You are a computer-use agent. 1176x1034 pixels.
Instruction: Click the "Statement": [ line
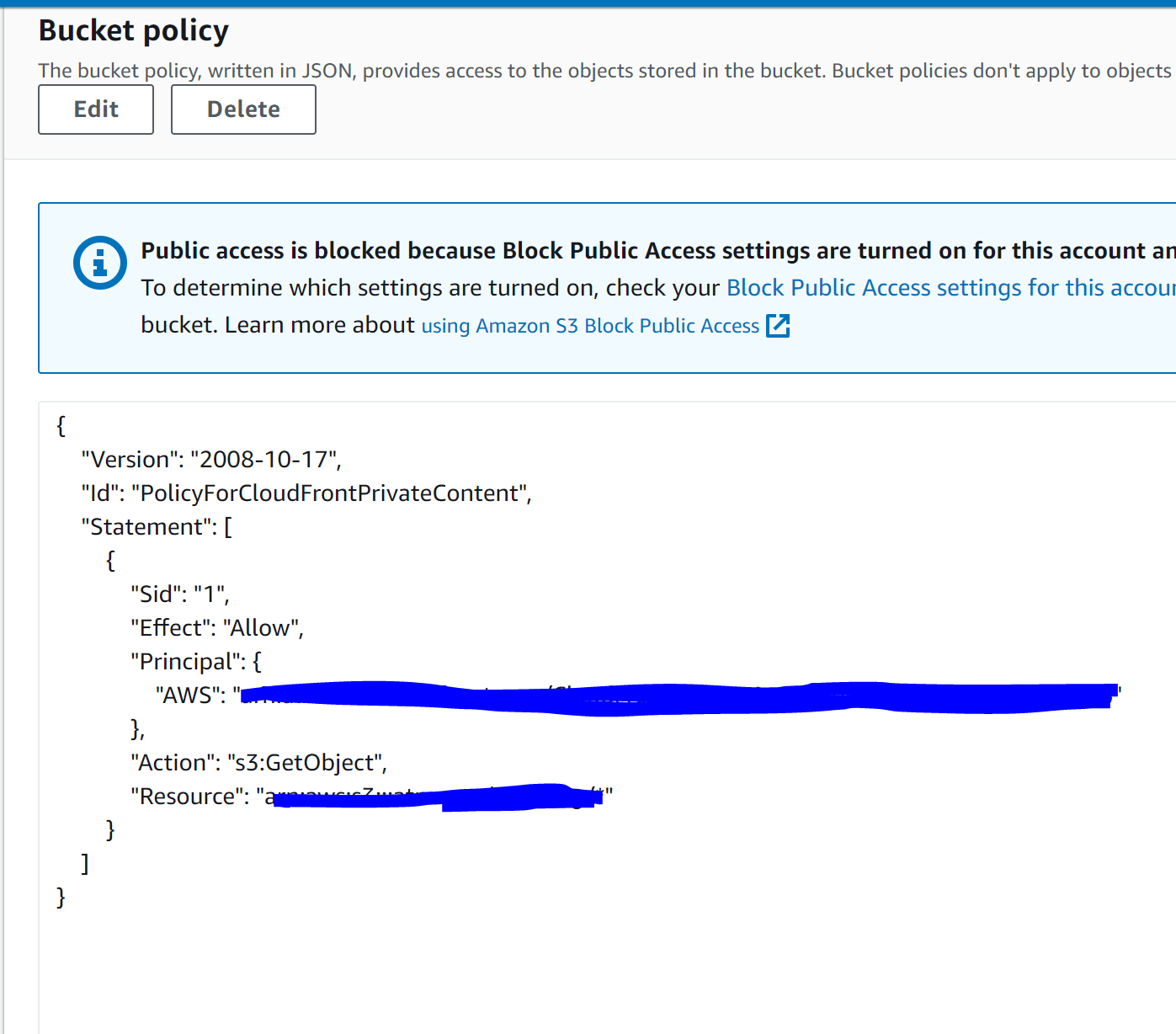[x=157, y=527]
